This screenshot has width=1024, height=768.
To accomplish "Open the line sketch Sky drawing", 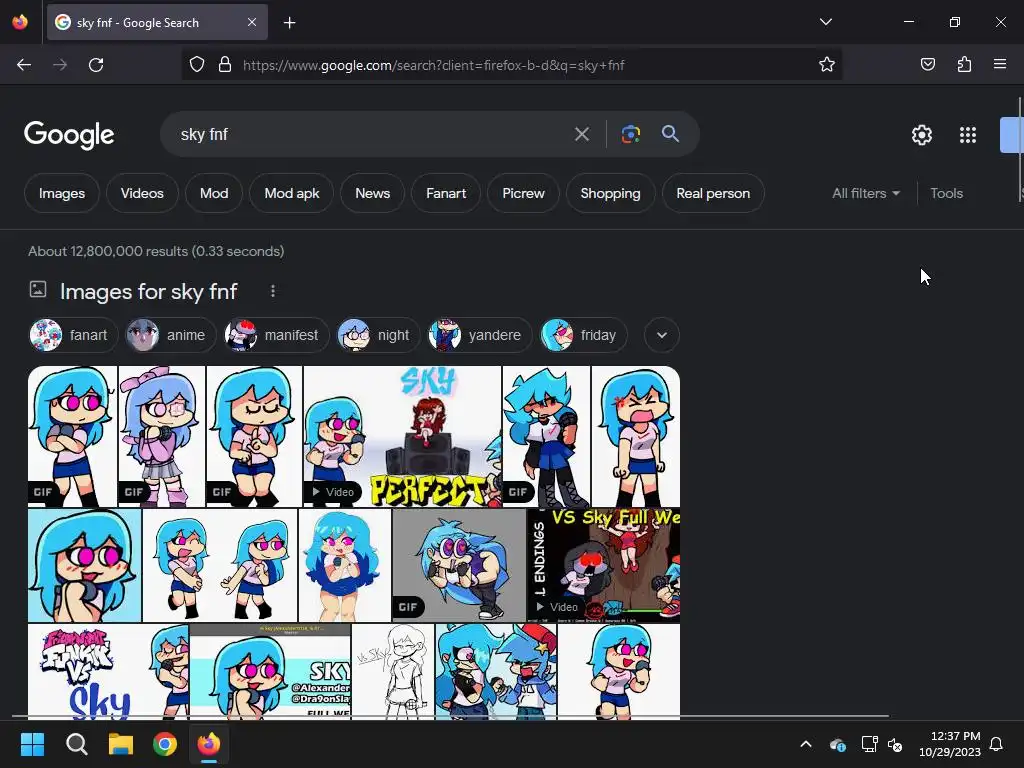I will [393, 672].
